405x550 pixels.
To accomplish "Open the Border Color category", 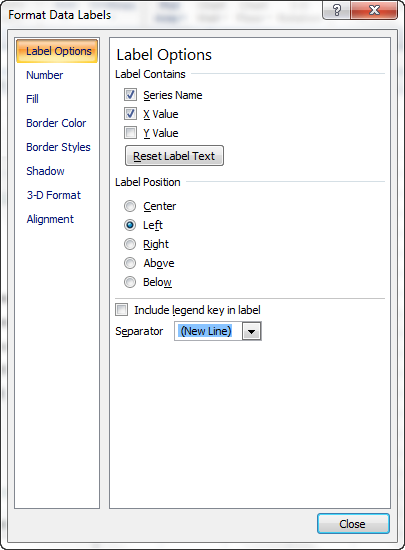I will [x=56, y=123].
